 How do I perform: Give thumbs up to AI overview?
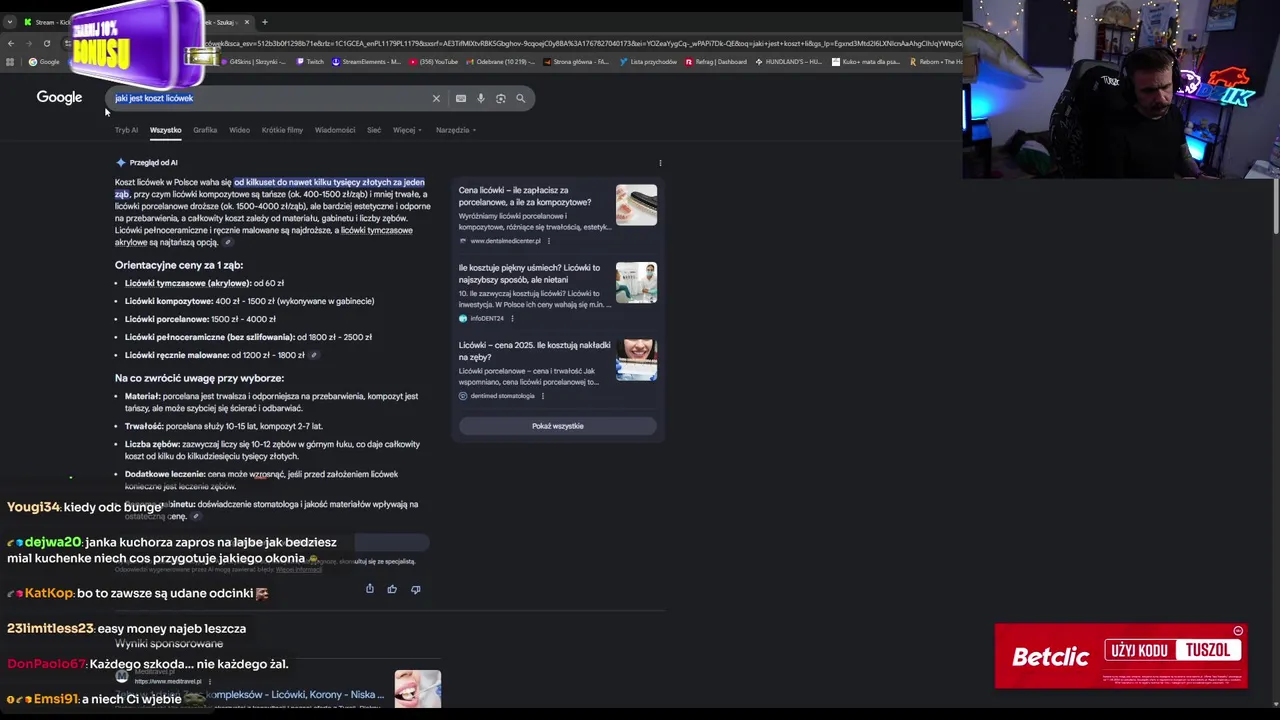(392, 589)
